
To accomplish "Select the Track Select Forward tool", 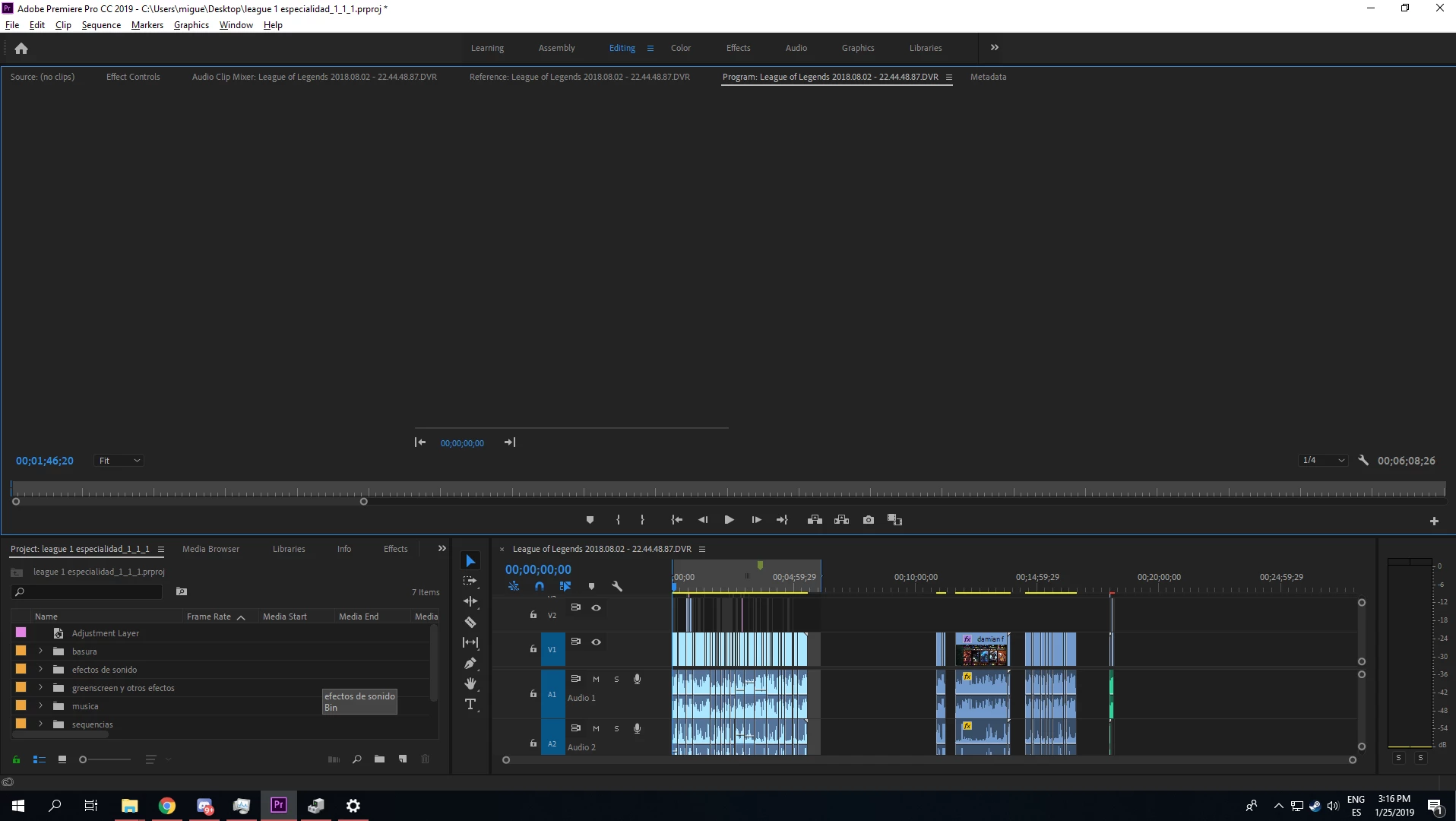I will click(470, 581).
